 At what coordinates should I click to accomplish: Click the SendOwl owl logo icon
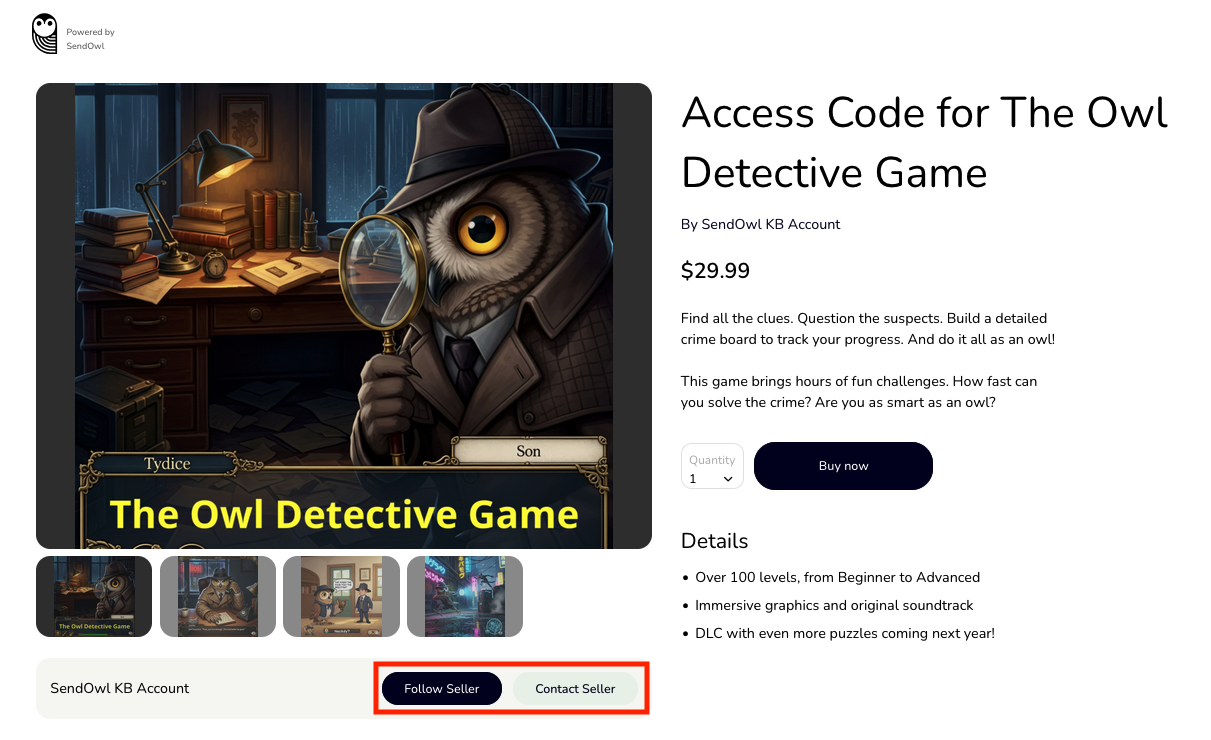click(x=45, y=33)
